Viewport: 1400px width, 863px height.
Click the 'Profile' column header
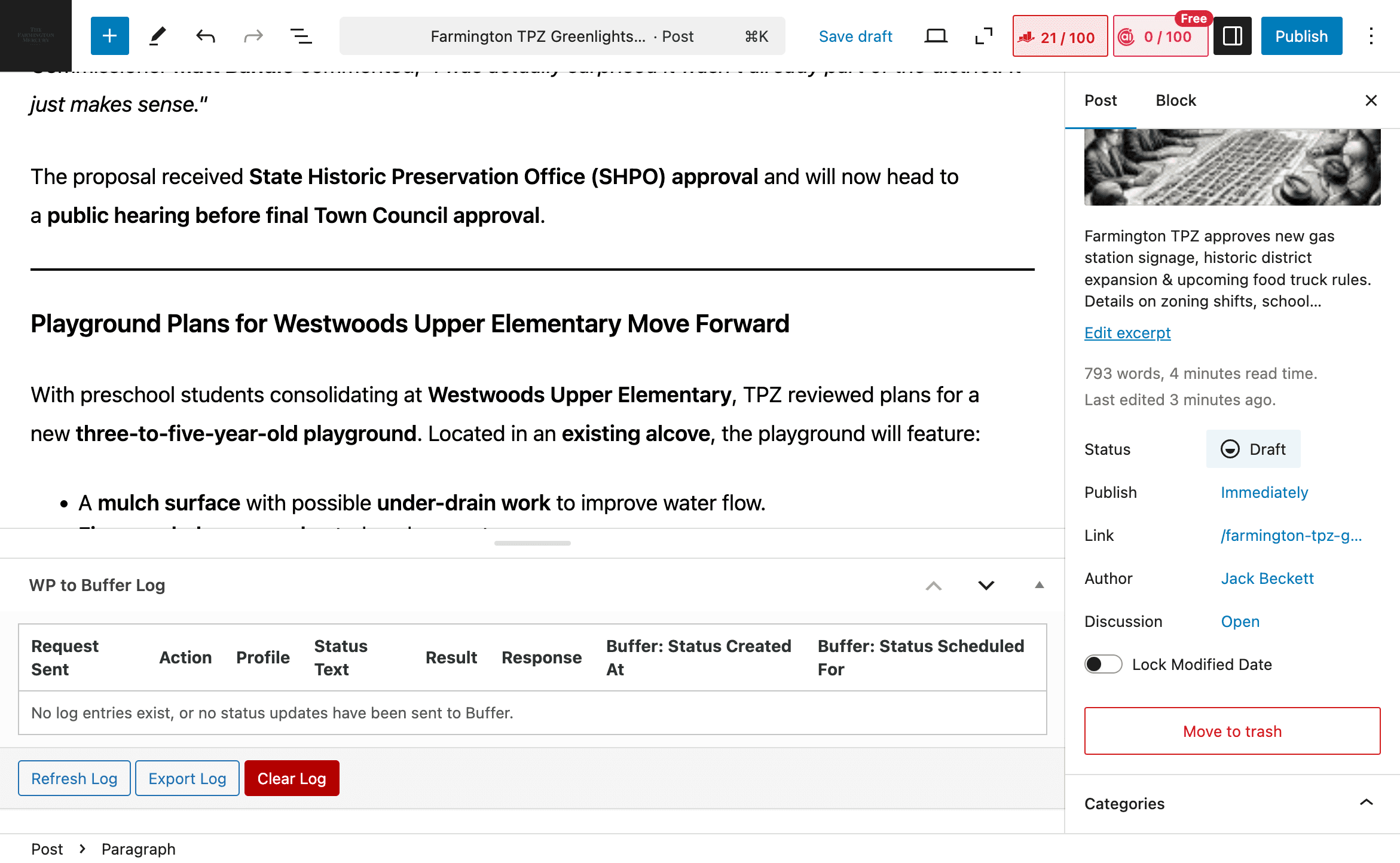pyautogui.click(x=263, y=657)
